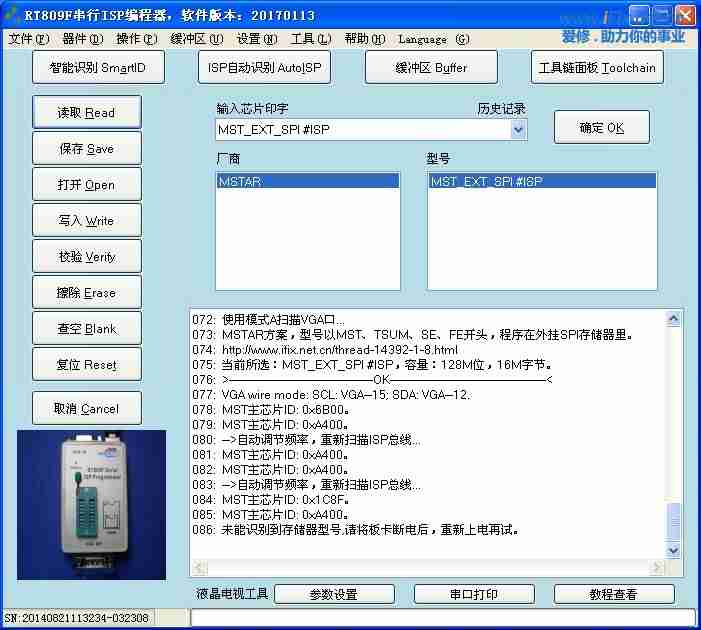Open 参数设置 parameter settings

(334, 594)
